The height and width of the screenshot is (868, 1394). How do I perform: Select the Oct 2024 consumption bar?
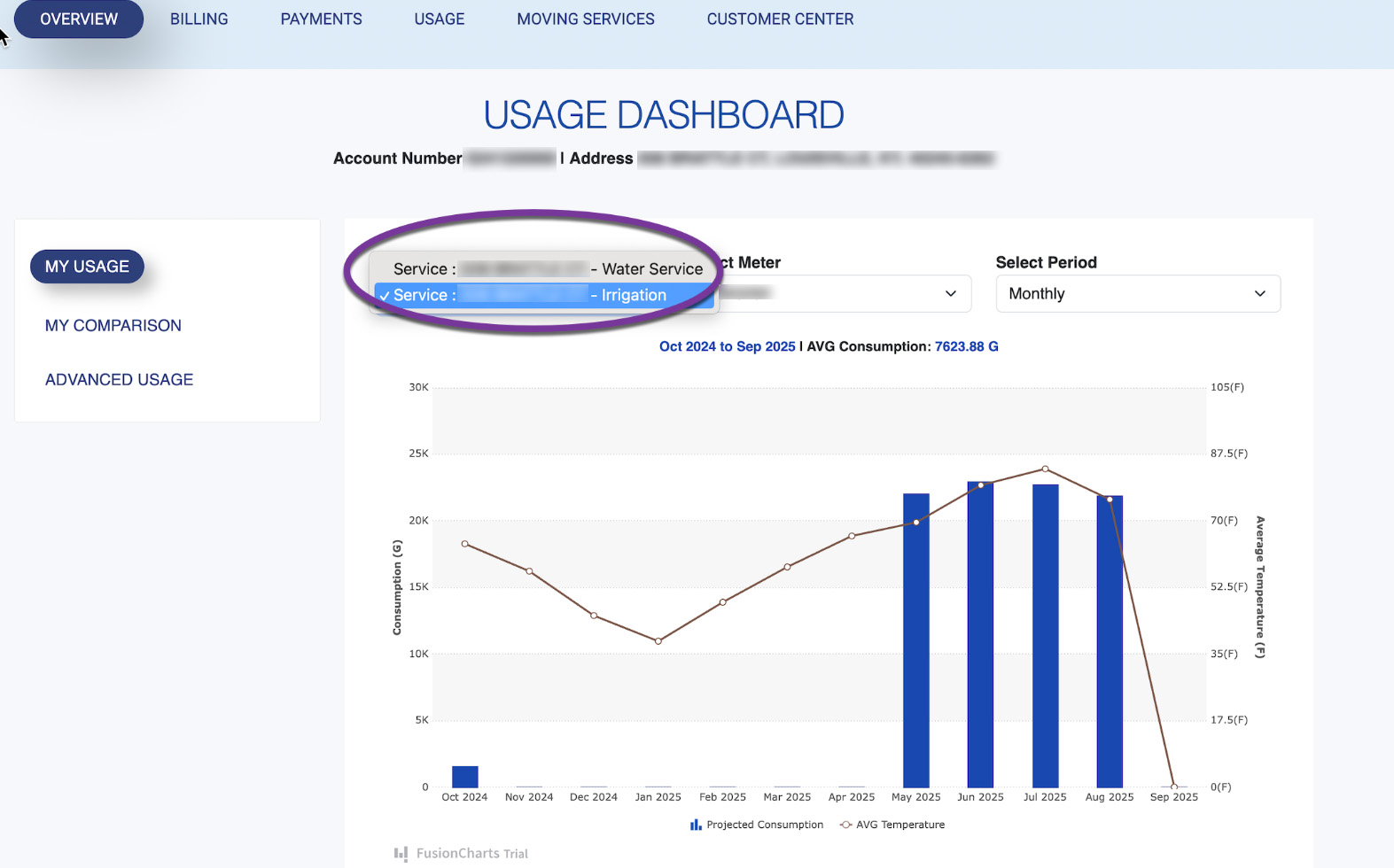464,777
